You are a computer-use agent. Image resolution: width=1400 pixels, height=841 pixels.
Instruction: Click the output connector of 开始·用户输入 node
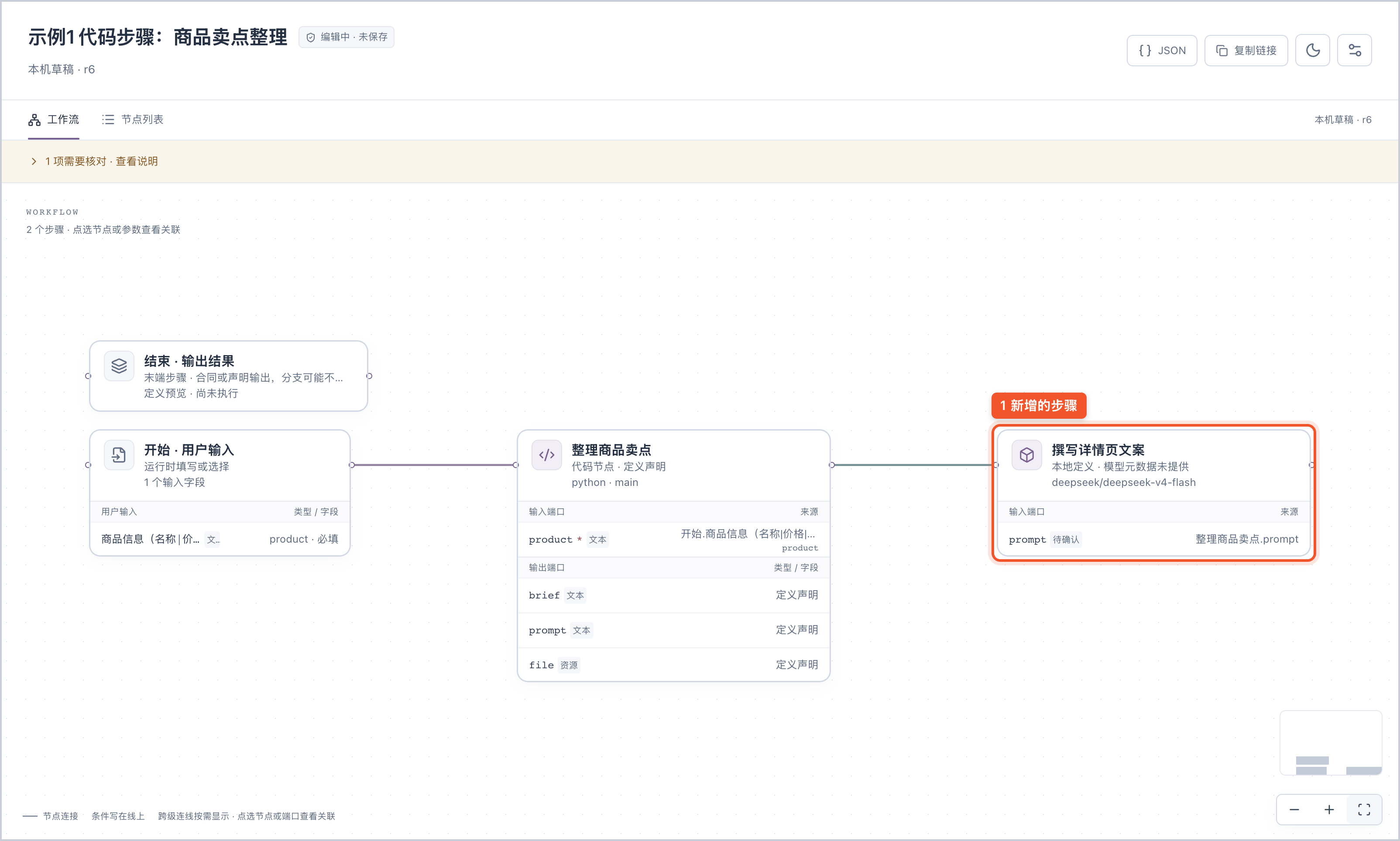tap(352, 465)
